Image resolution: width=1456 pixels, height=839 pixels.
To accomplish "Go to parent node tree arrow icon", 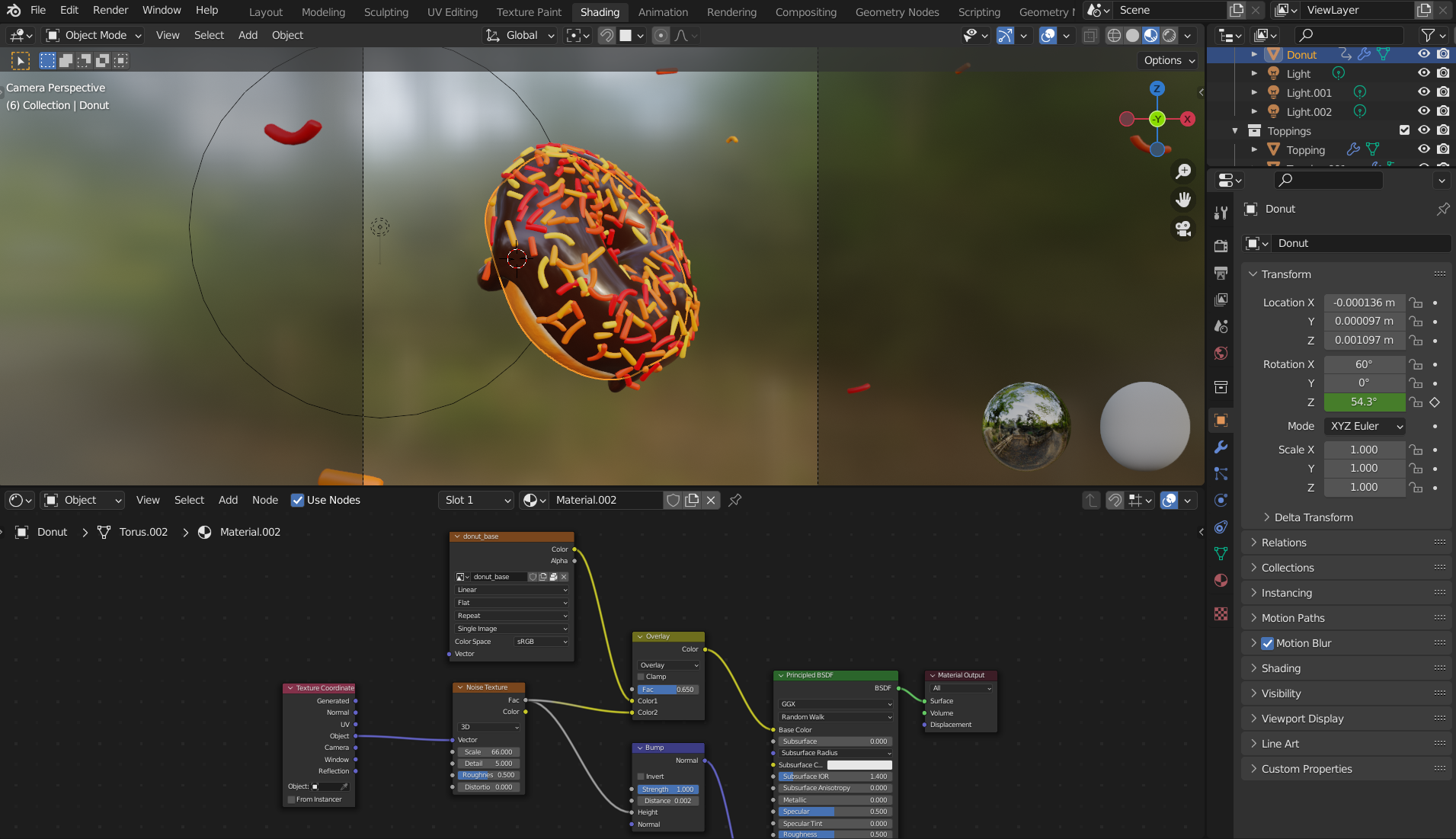I will coord(1091,500).
